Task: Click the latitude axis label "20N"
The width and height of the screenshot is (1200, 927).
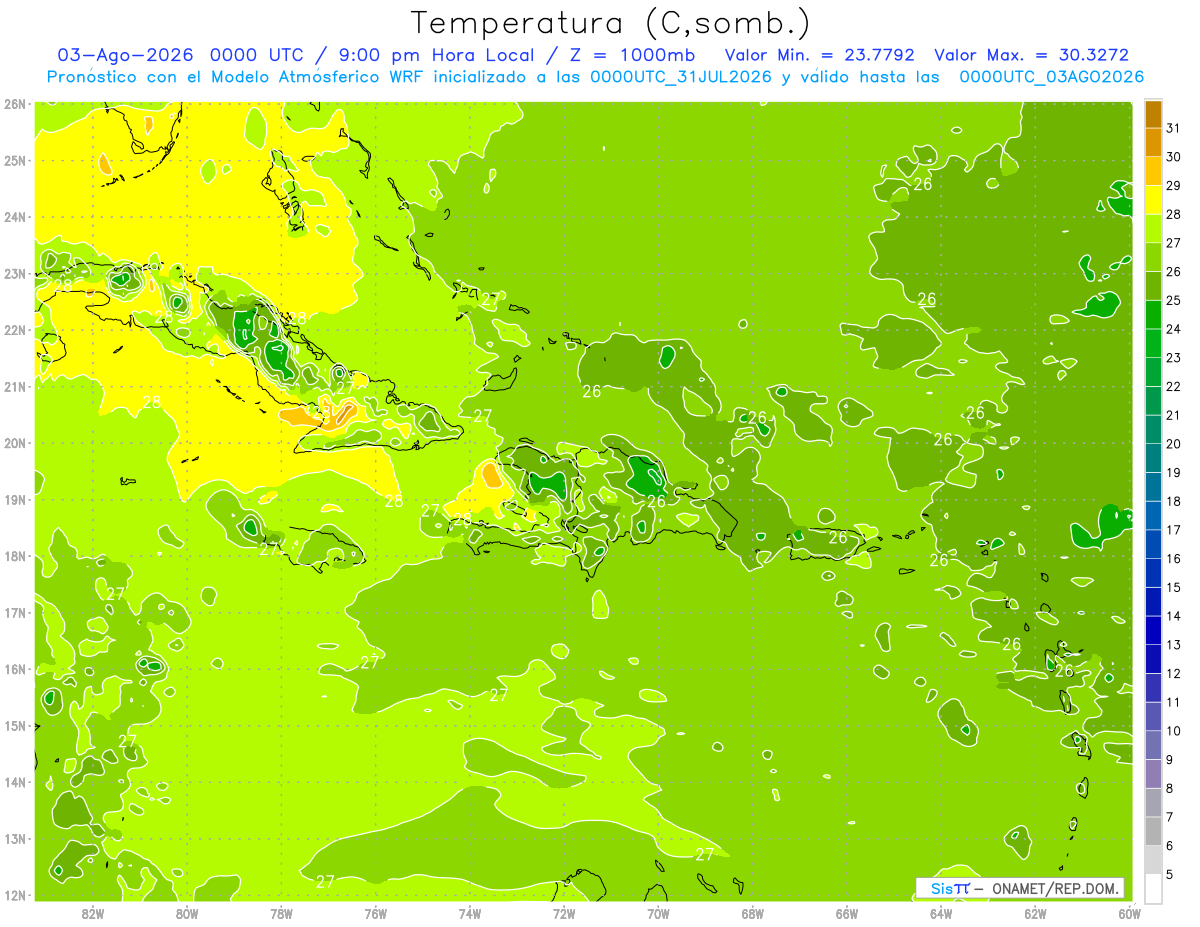Action: 15,443
